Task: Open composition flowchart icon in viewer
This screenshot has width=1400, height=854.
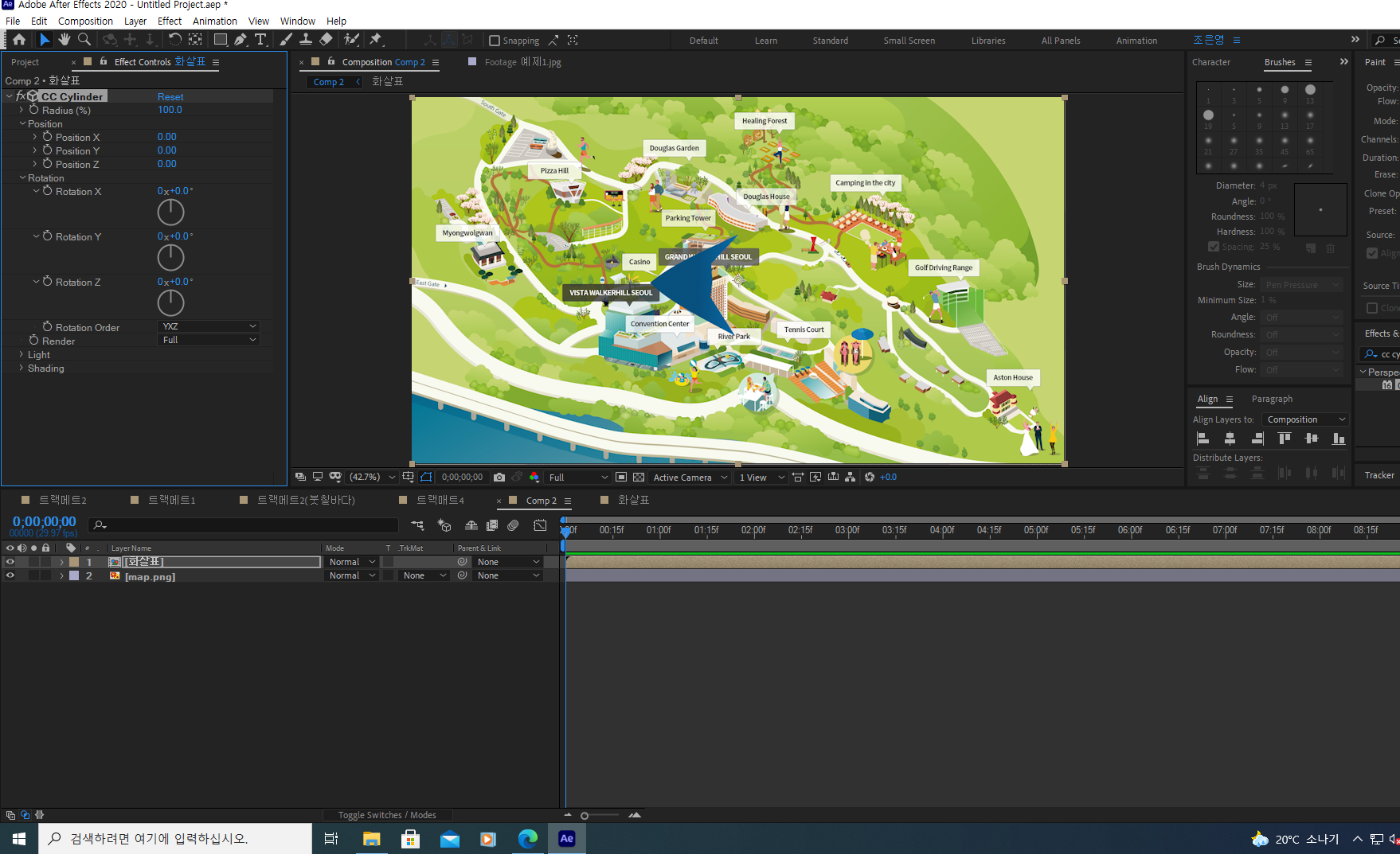Action: (851, 478)
